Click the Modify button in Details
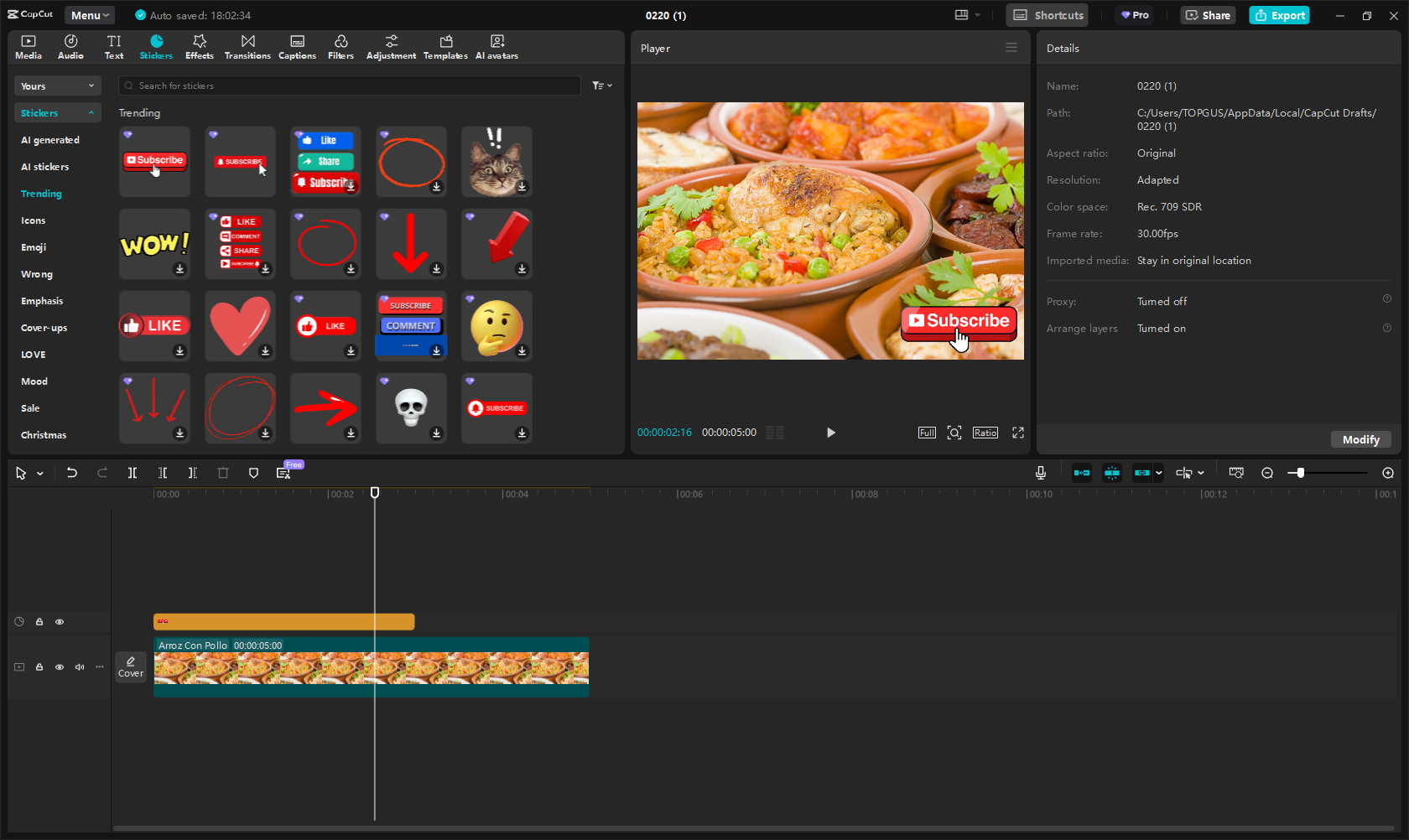The image size is (1409, 840). click(1360, 439)
